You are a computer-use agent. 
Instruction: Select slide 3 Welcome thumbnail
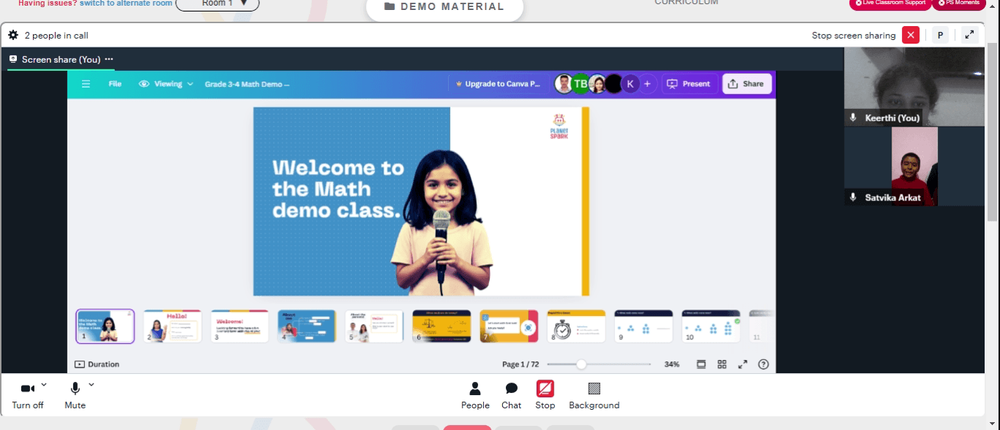[x=240, y=326]
